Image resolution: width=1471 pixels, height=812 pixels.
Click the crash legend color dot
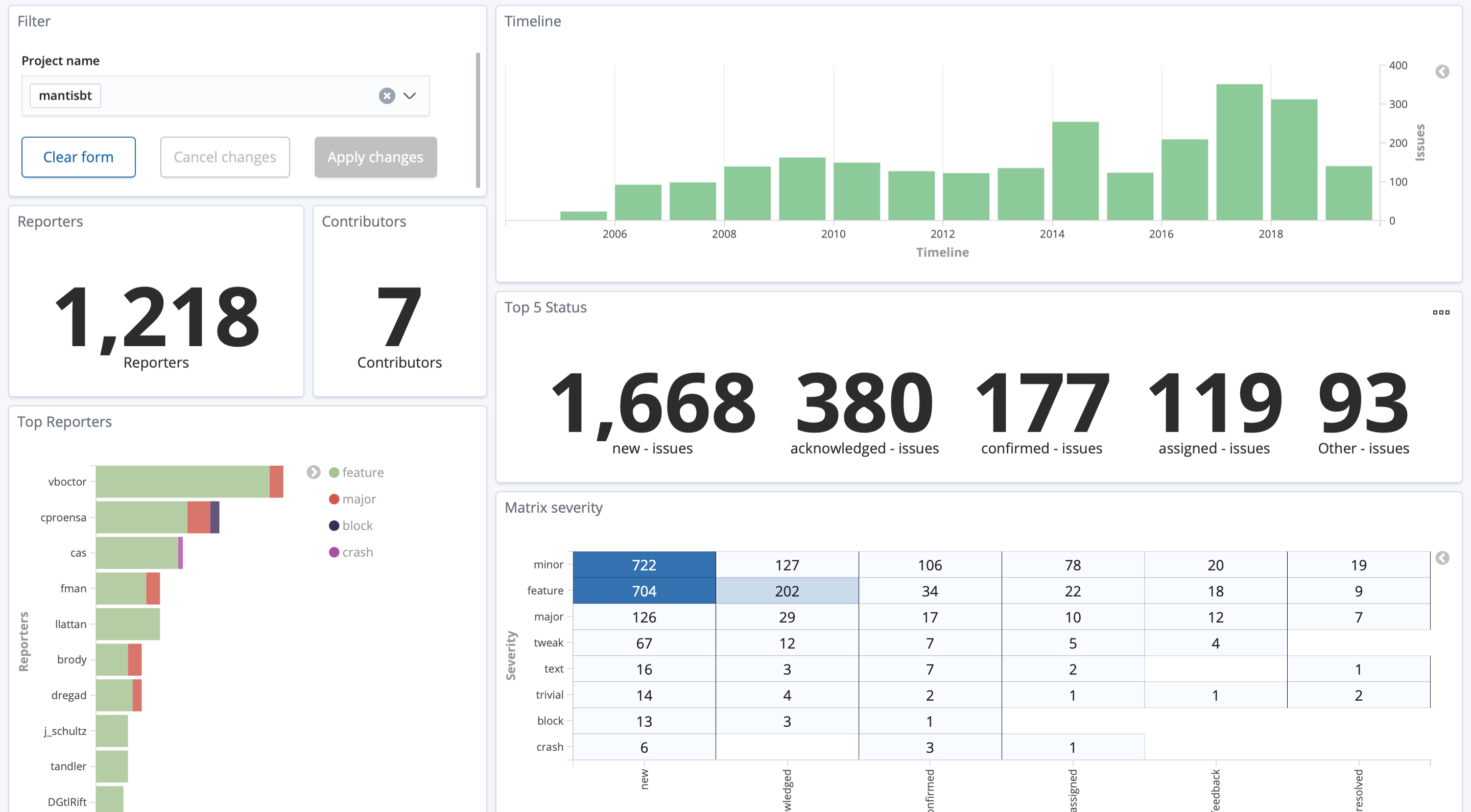[334, 552]
